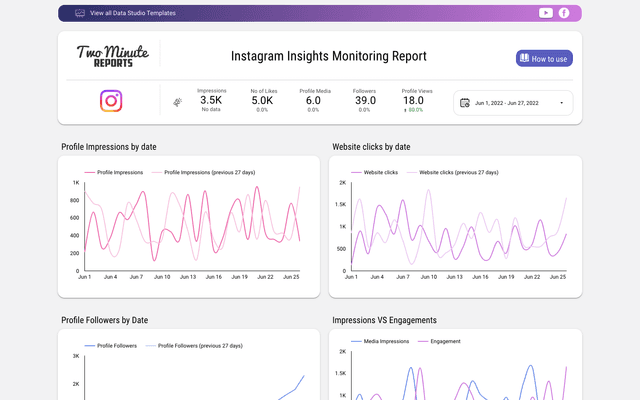The height and width of the screenshot is (400, 640).
Task: Click the No of Likes 5.0K scorecard
Action: pyautogui.click(x=263, y=100)
